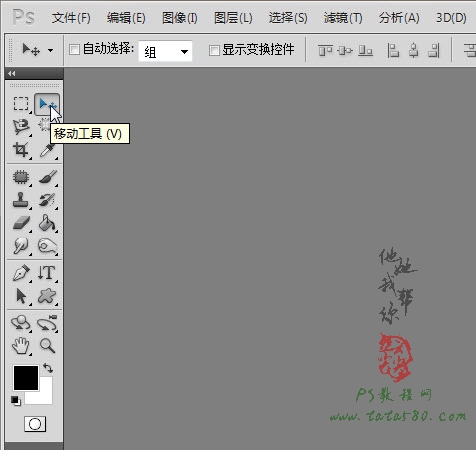Select the Magnetic Lasso tool

(x=21, y=127)
